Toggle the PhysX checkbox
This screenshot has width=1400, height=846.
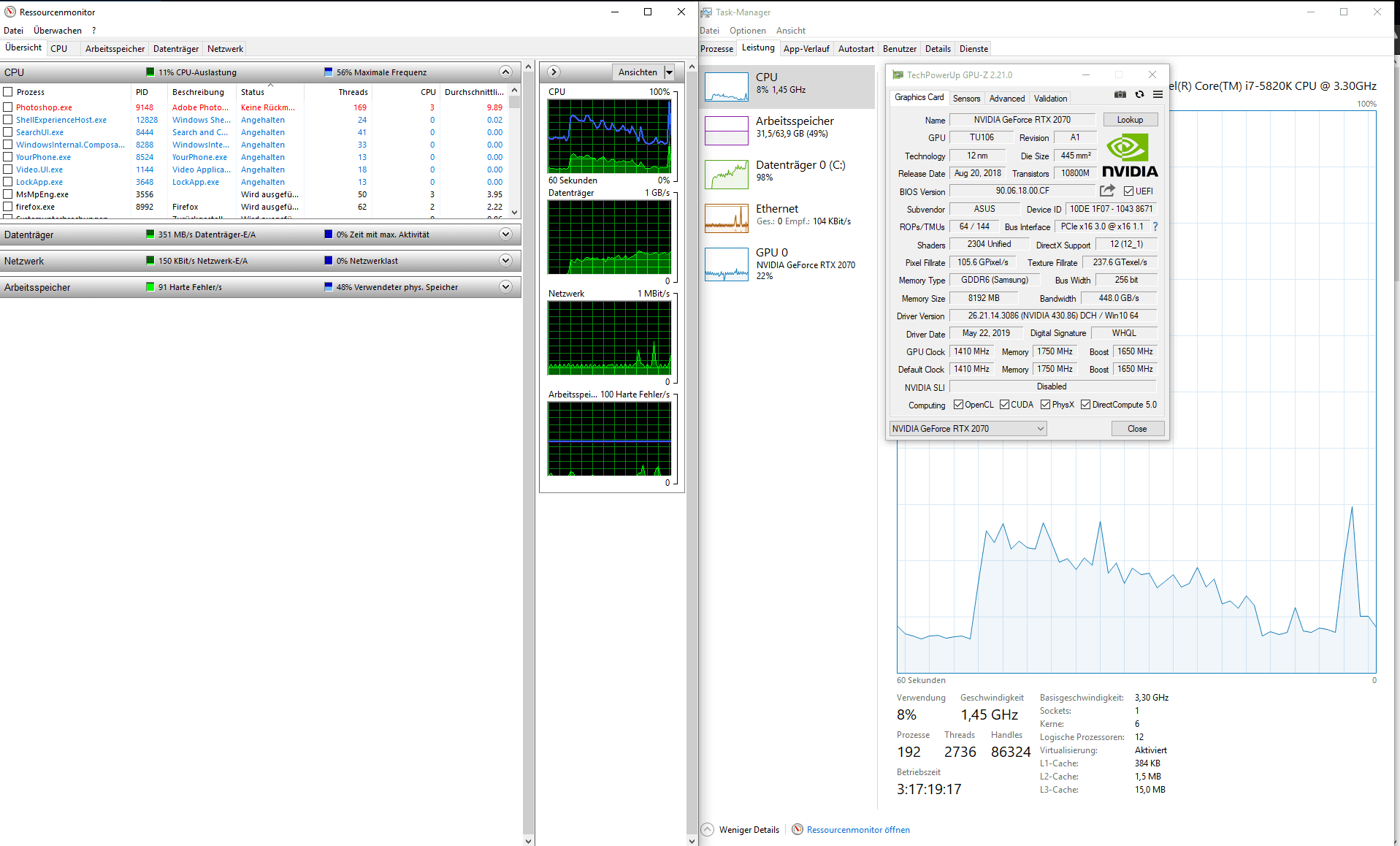(x=1046, y=405)
